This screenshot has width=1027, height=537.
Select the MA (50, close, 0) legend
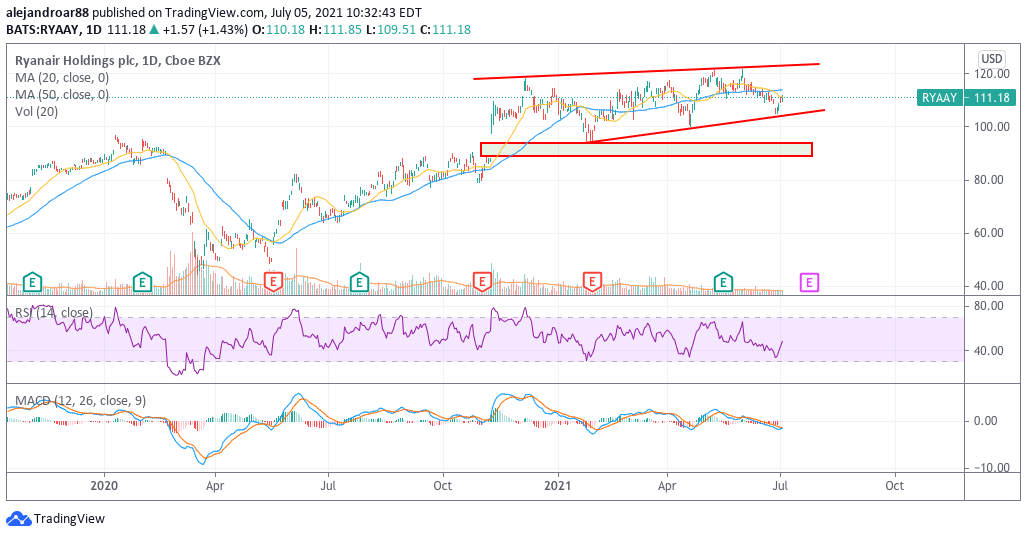tap(62, 94)
